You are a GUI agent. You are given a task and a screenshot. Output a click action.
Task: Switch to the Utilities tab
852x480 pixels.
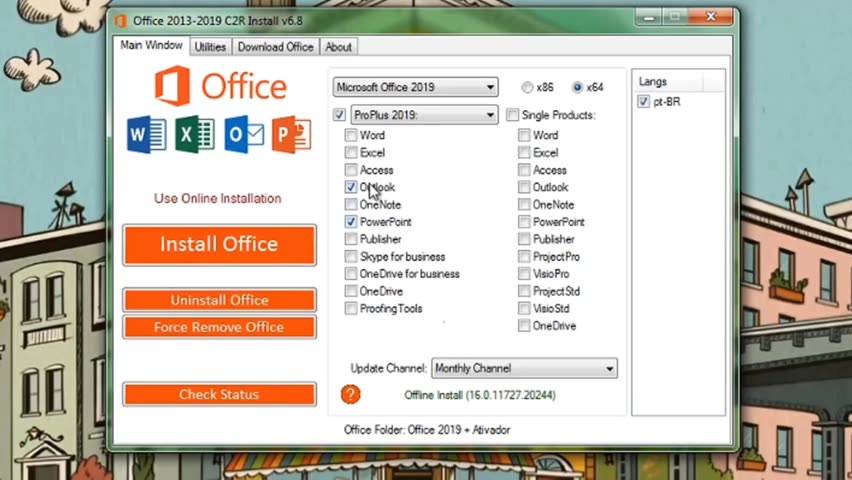[x=210, y=47]
